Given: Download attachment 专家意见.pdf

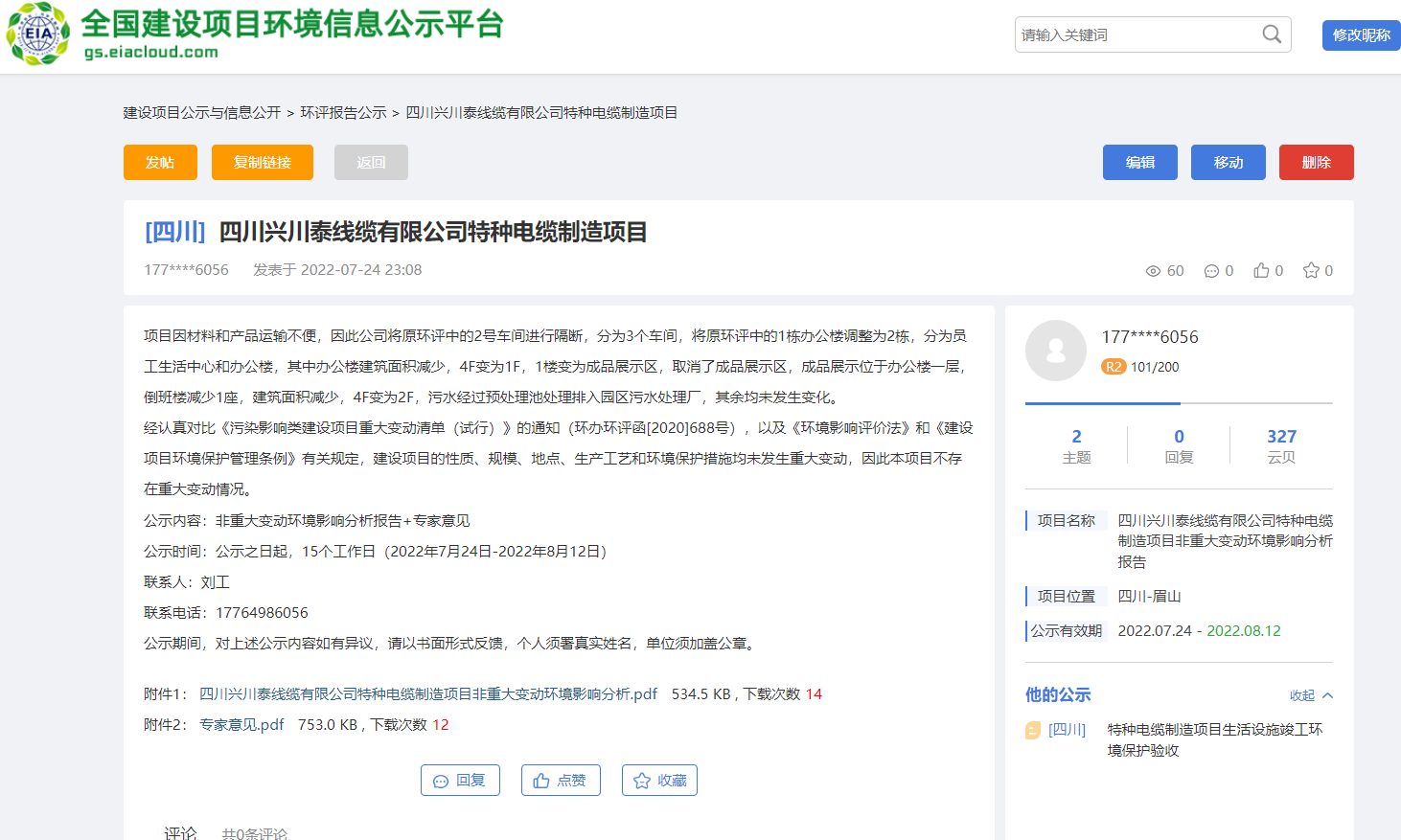Looking at the screenshot, I should [241, 725].
